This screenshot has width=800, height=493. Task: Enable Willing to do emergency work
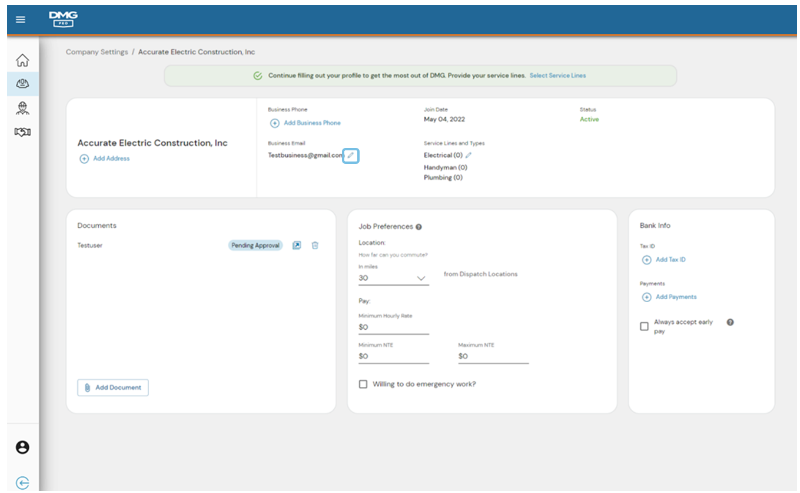pyautogui.click(x=363, y=384)
